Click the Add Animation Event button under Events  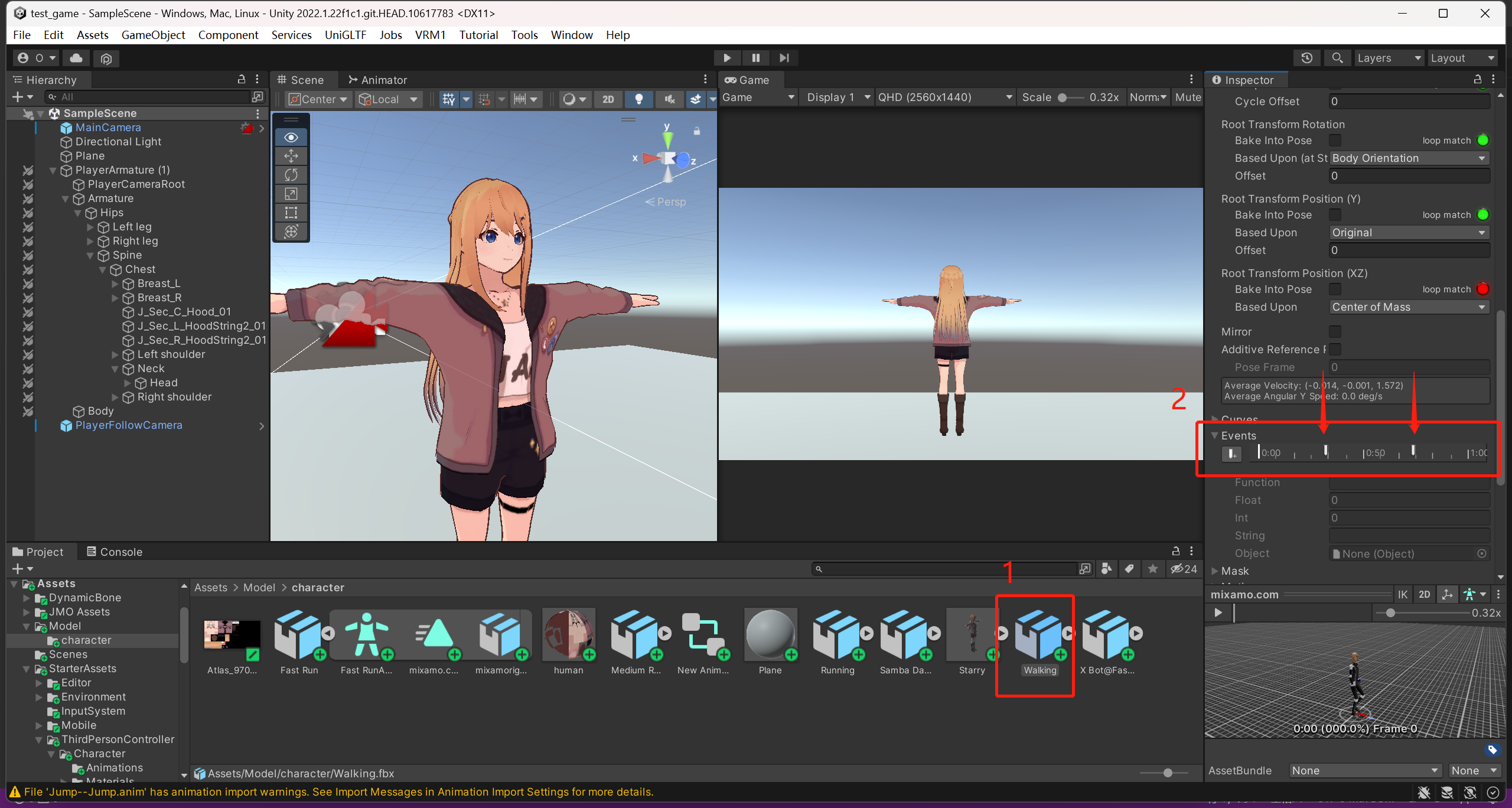click(x=1232, y=454)
